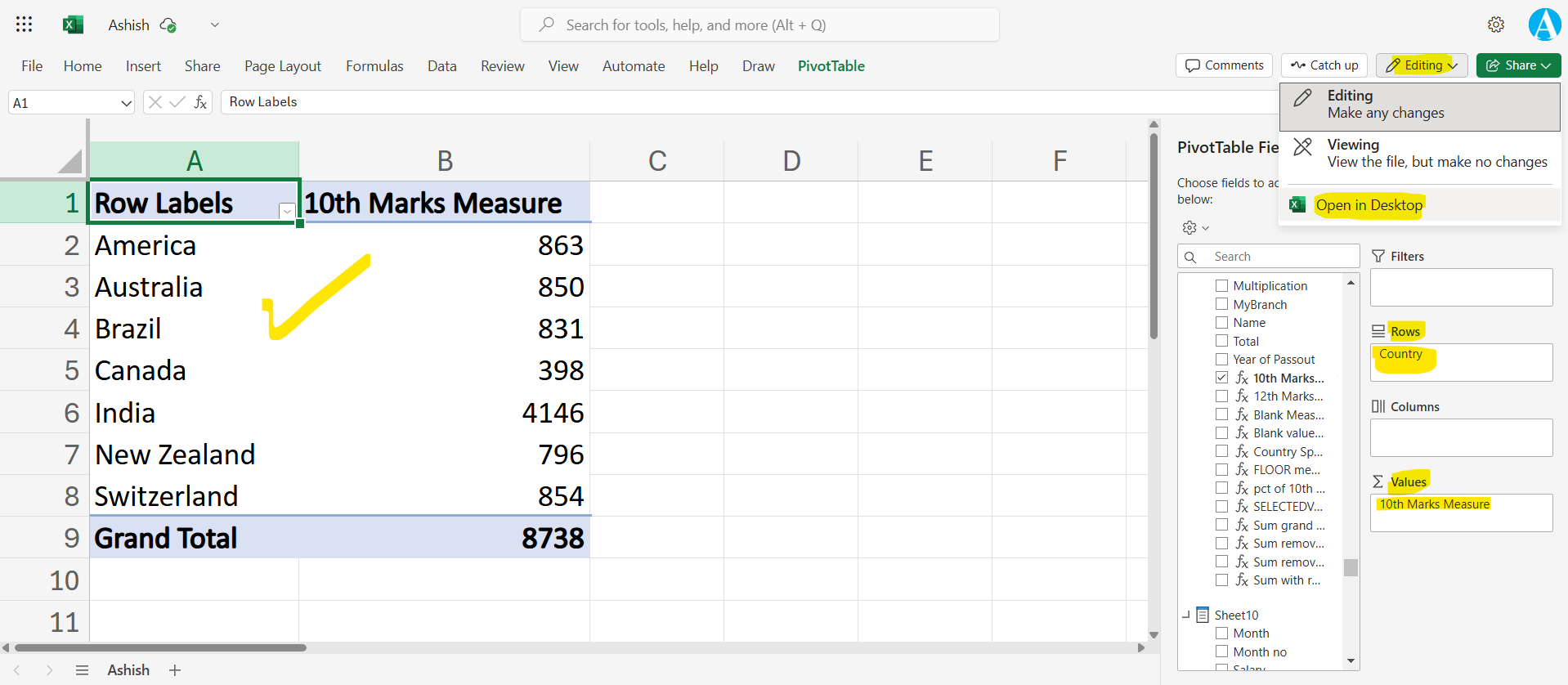
Task: Uncheck the 10th Marks measure field
Action: [x=1221, y=378]
